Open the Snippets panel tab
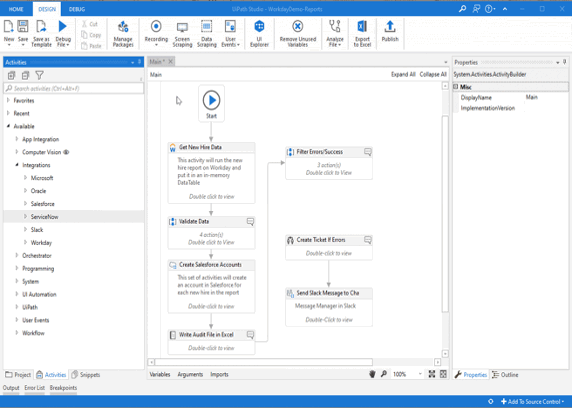 tap(86, 375)
